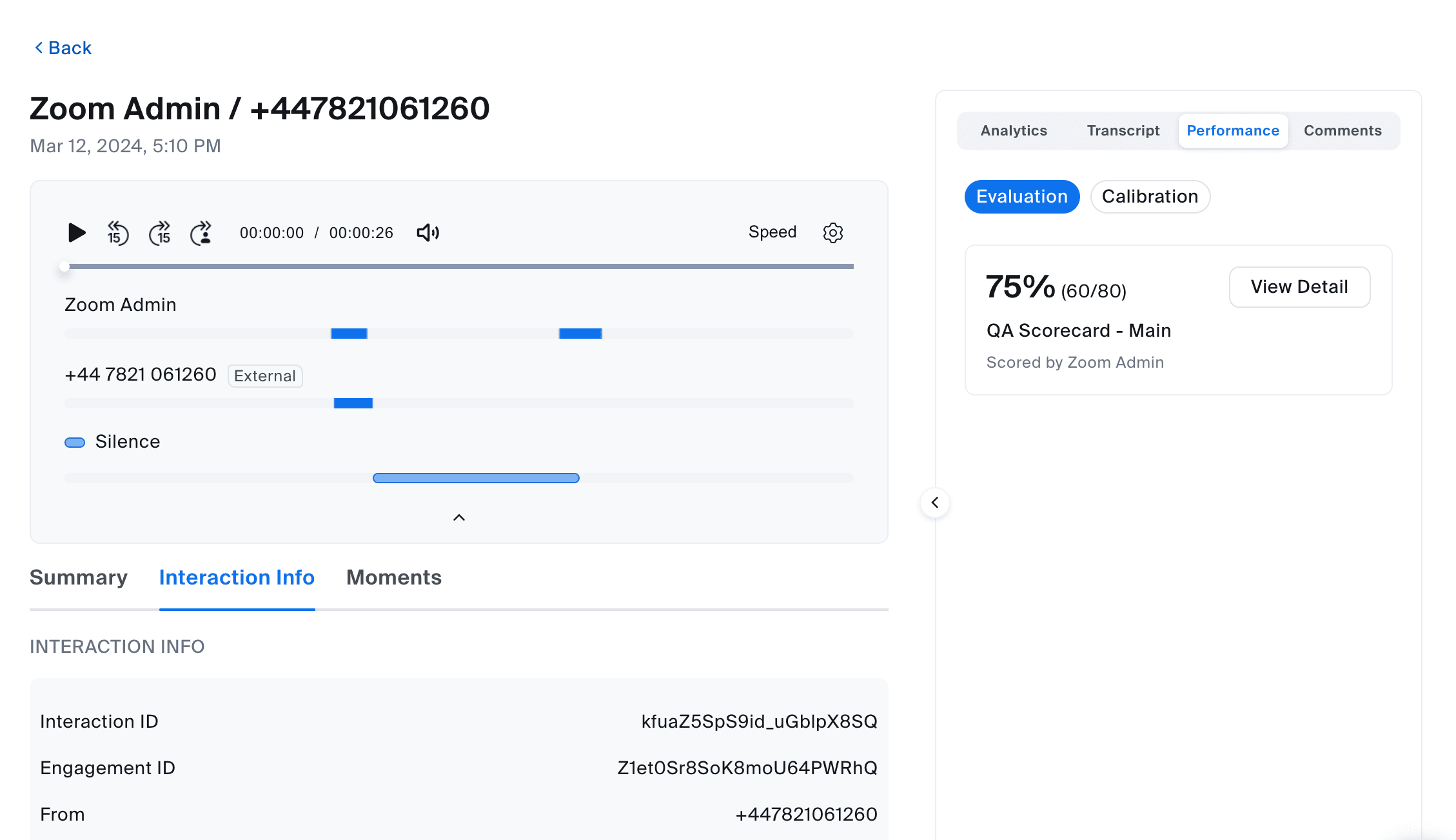Open the Transcript tab
Screen dimensions: 1456x840
pos(1123,131)
